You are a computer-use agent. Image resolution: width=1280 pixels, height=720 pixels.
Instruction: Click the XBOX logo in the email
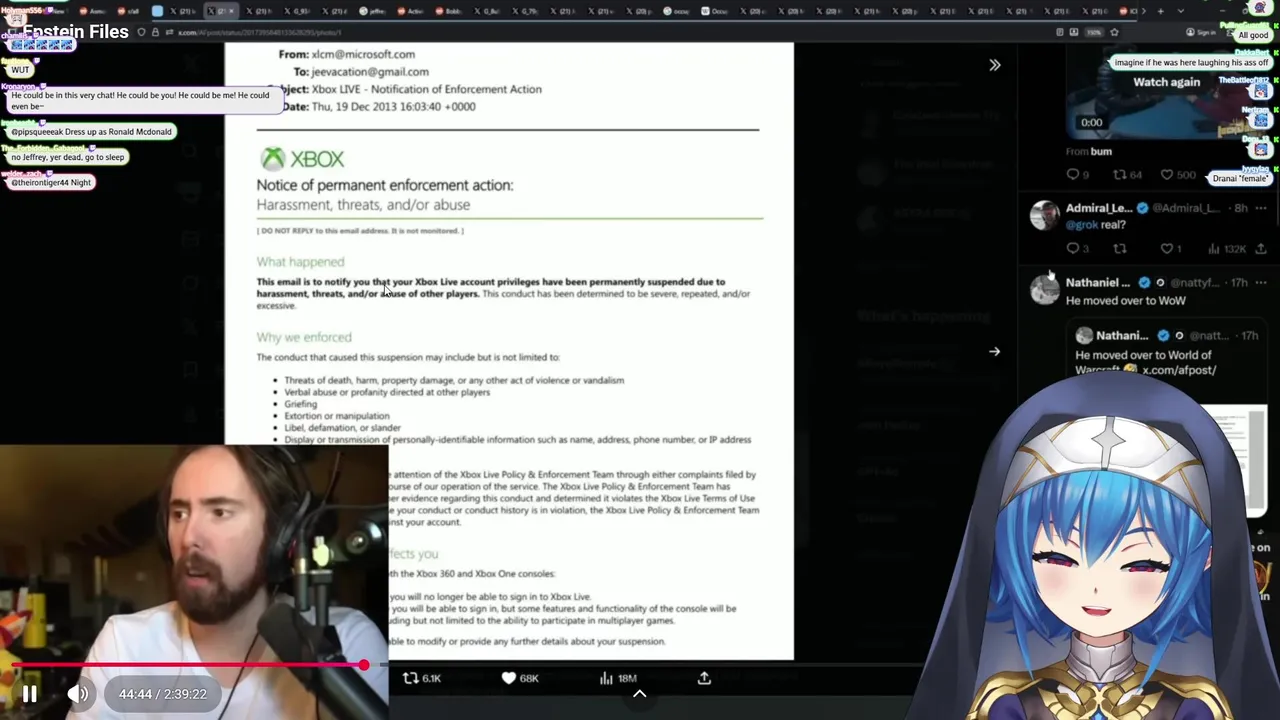tap(302, 158)
